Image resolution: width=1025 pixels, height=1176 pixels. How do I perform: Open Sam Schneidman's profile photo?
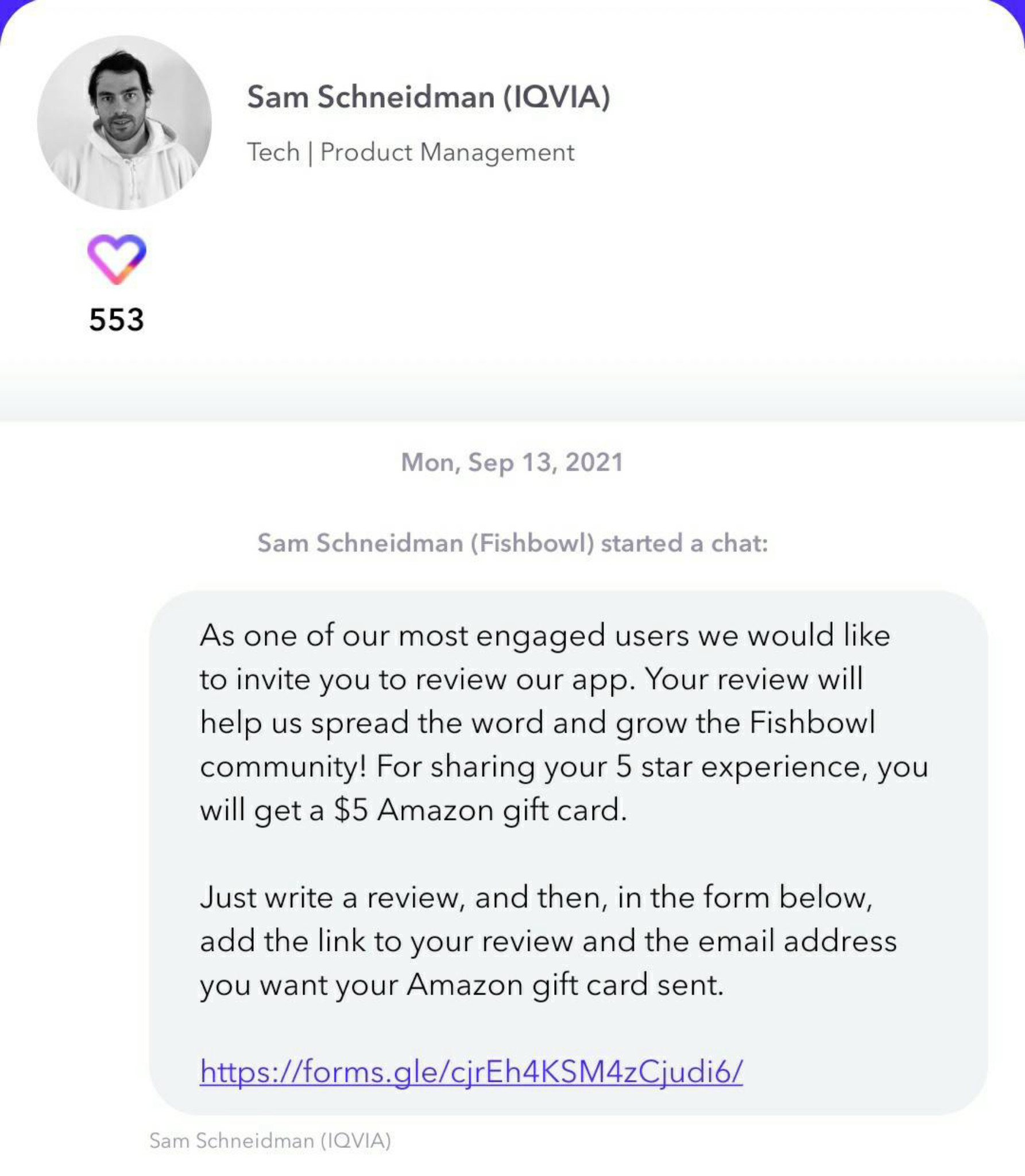pos(125,122)
